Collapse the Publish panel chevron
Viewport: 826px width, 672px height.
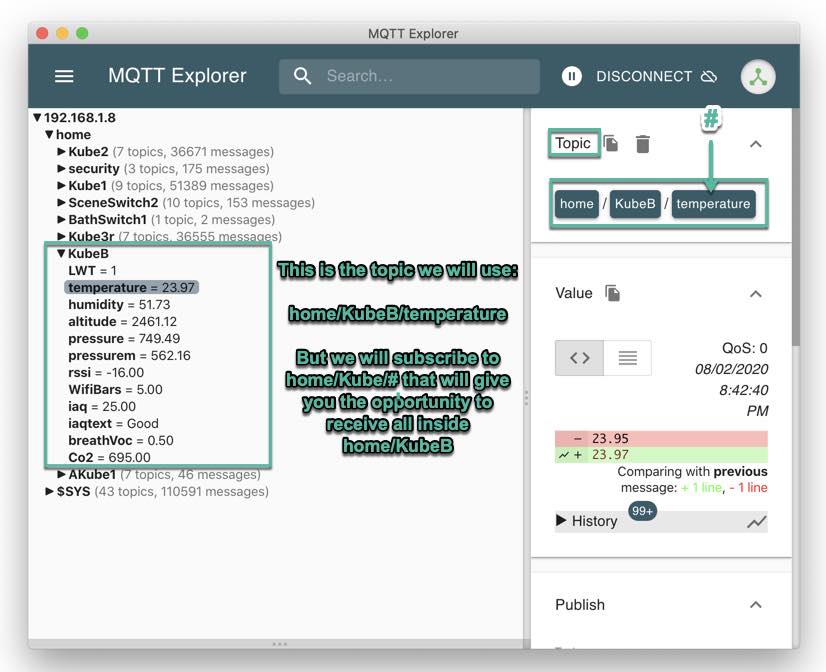coord(756,605)
